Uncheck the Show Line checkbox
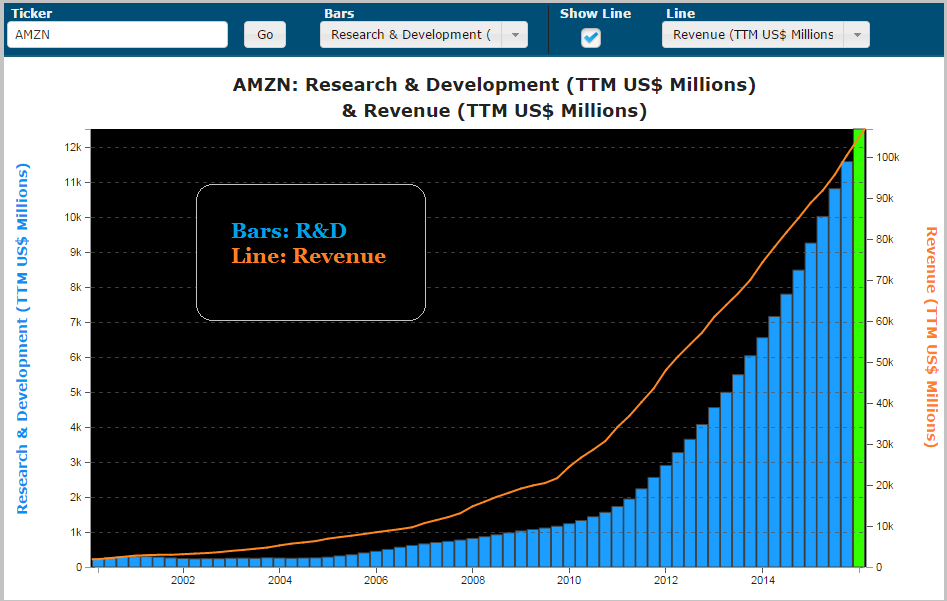This screenshot has width=947, height=601. coord(591,37)
